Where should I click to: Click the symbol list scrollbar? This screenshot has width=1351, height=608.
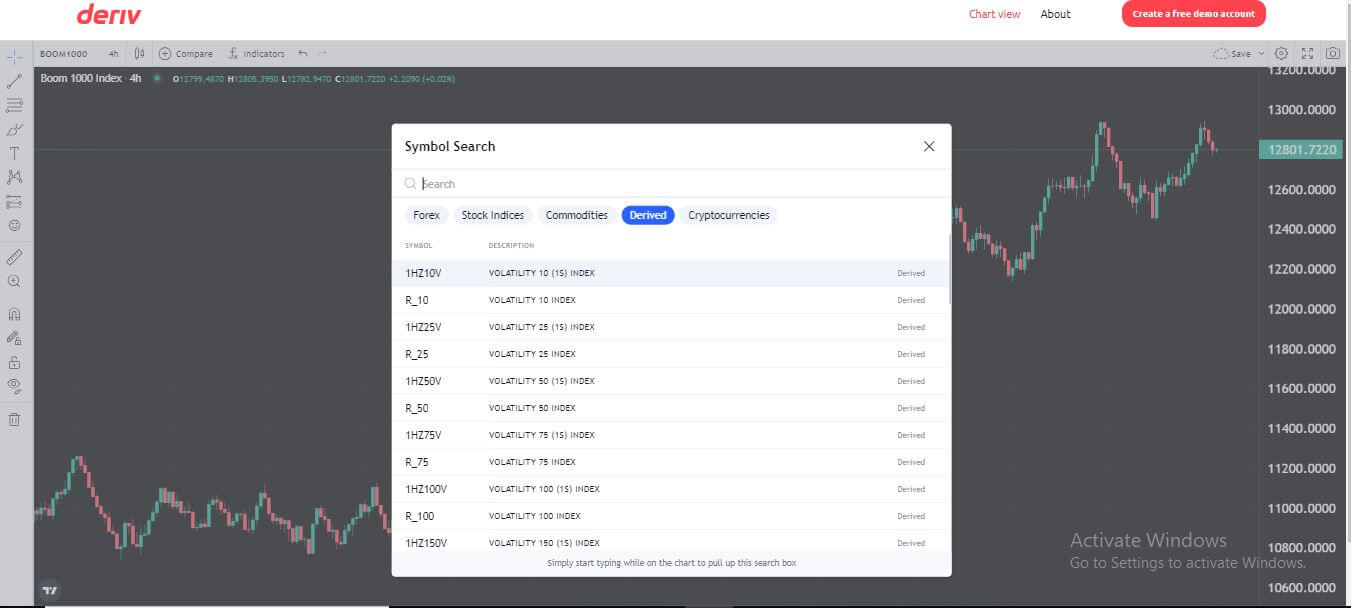point(949,270)
